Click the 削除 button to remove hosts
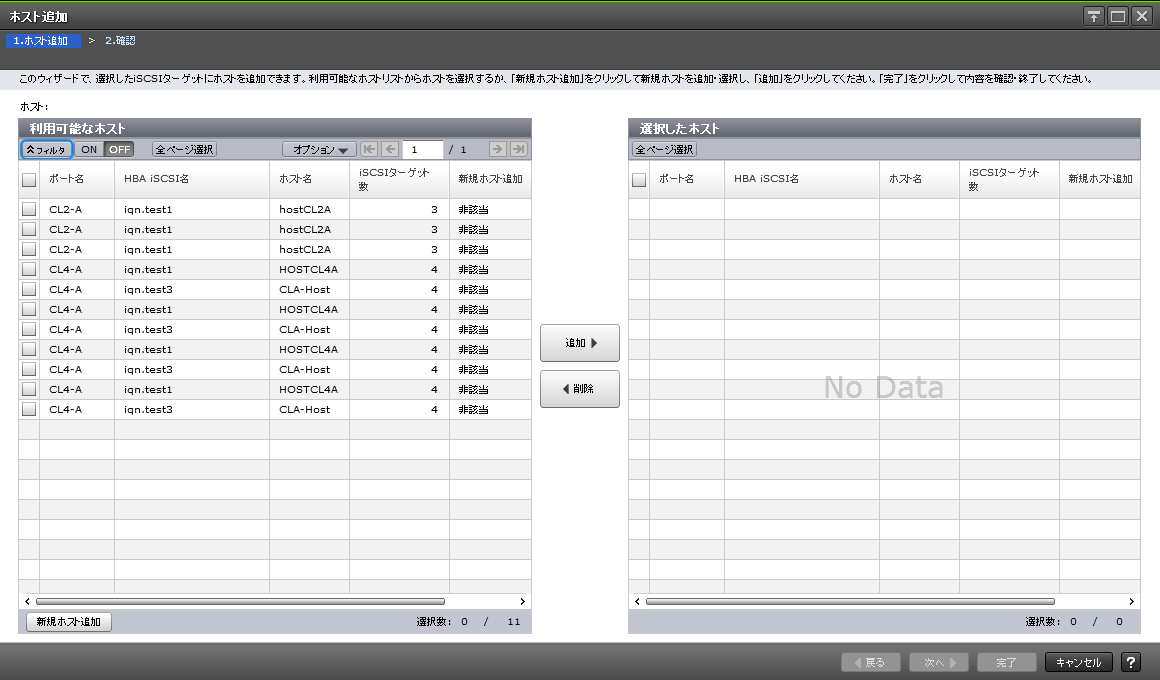This screenshot has height=680, width=1160. click(579, 389)
